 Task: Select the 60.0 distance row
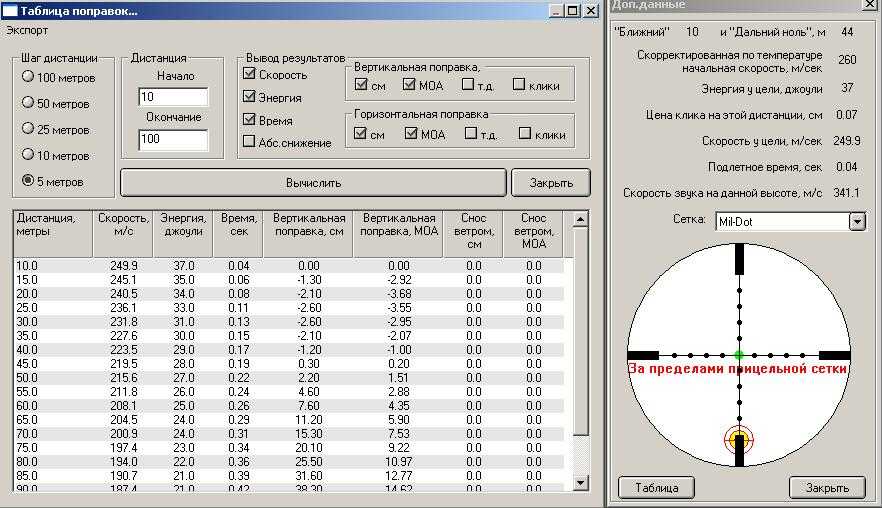click(288, 406)
